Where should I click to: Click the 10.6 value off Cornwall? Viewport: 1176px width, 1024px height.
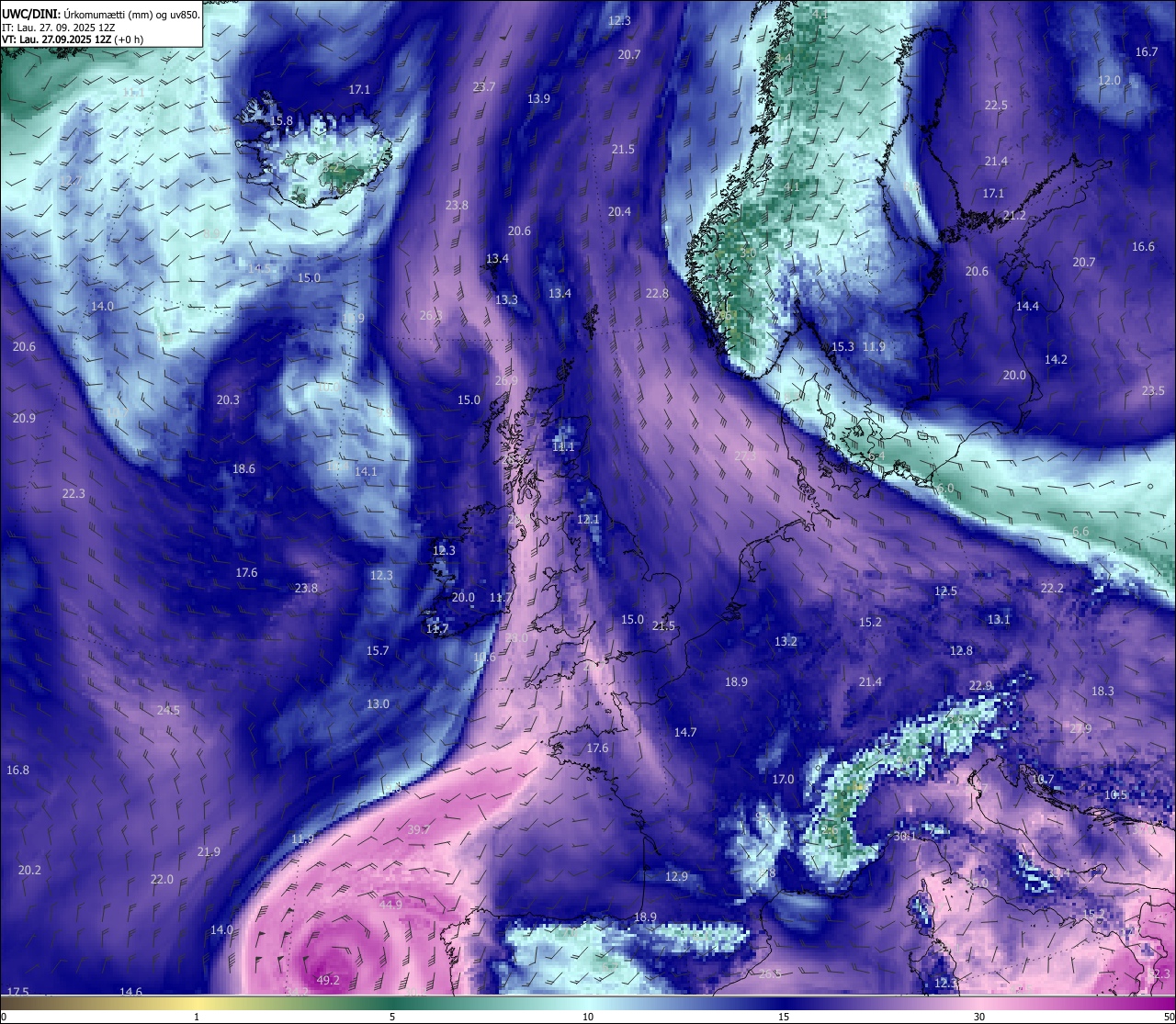click(484, 658)
